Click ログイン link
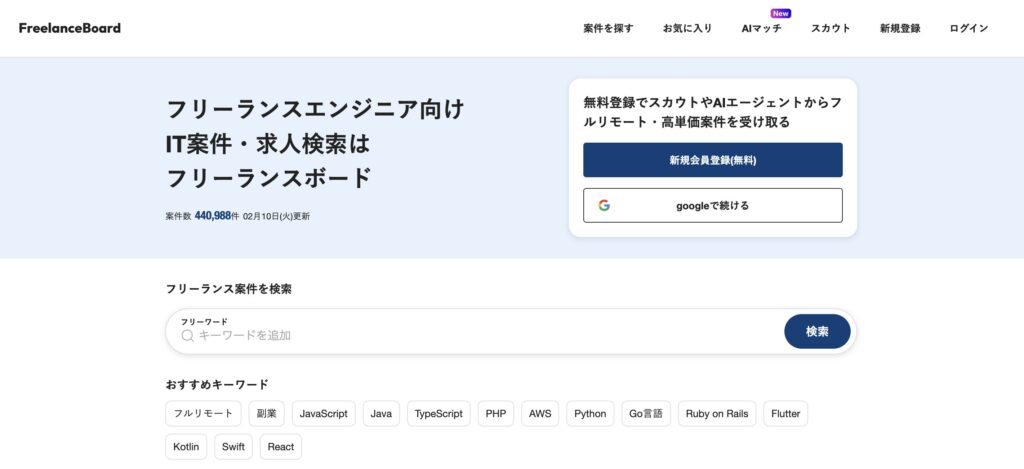Viewport: 1024px width, 469px height. coord(969,28)
